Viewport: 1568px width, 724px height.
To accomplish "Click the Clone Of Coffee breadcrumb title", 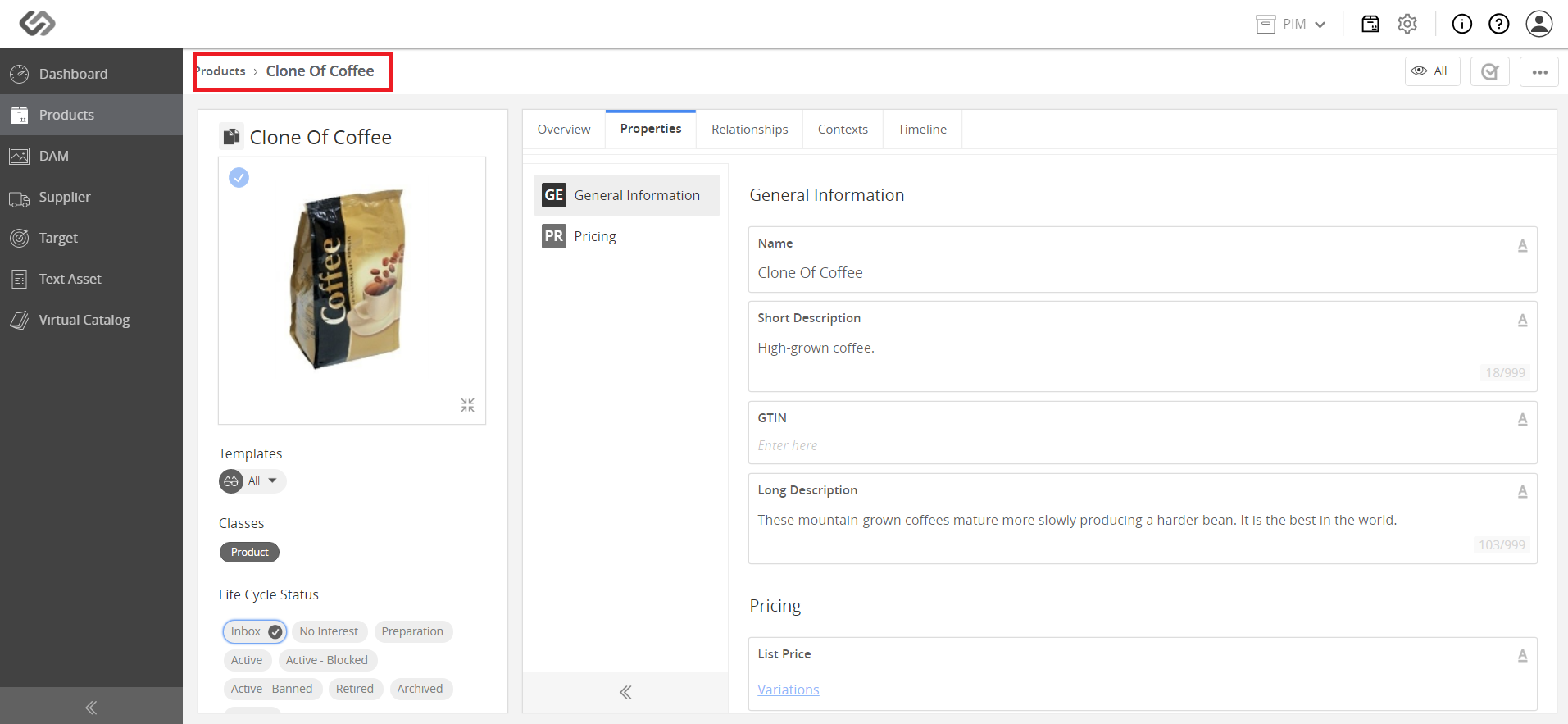I will 320,71.
